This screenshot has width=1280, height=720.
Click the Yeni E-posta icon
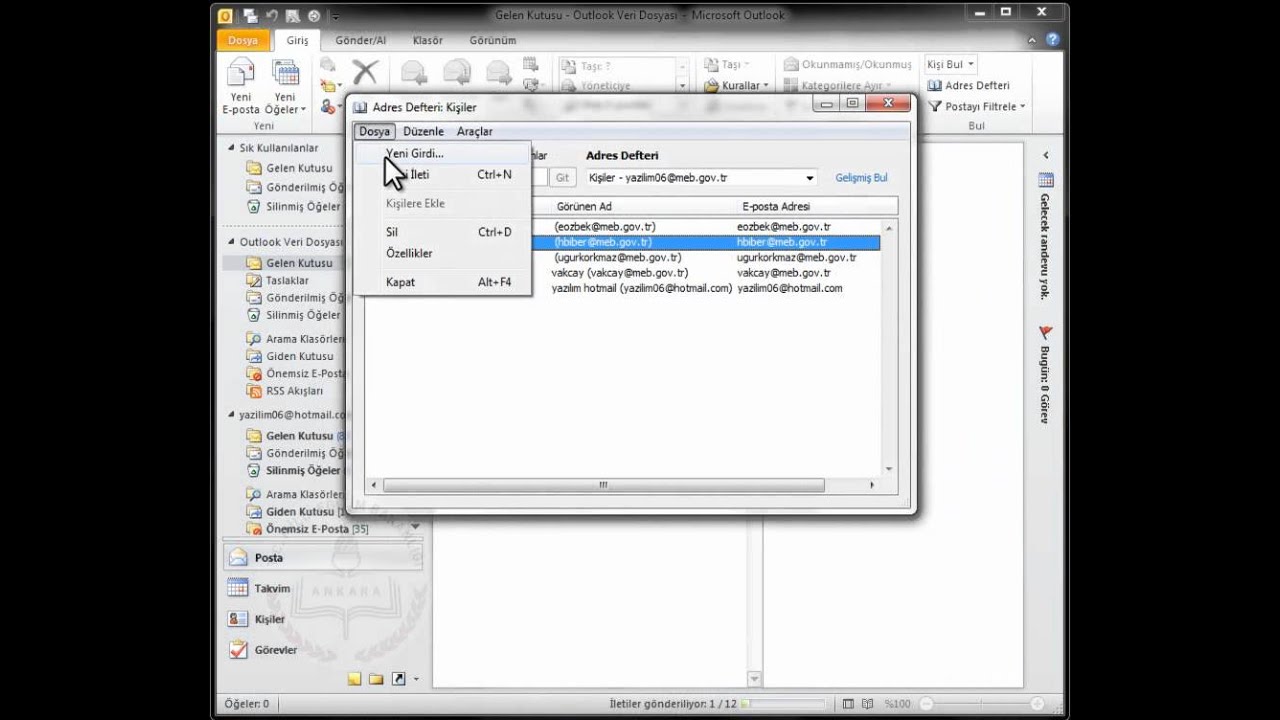(241, 86)
